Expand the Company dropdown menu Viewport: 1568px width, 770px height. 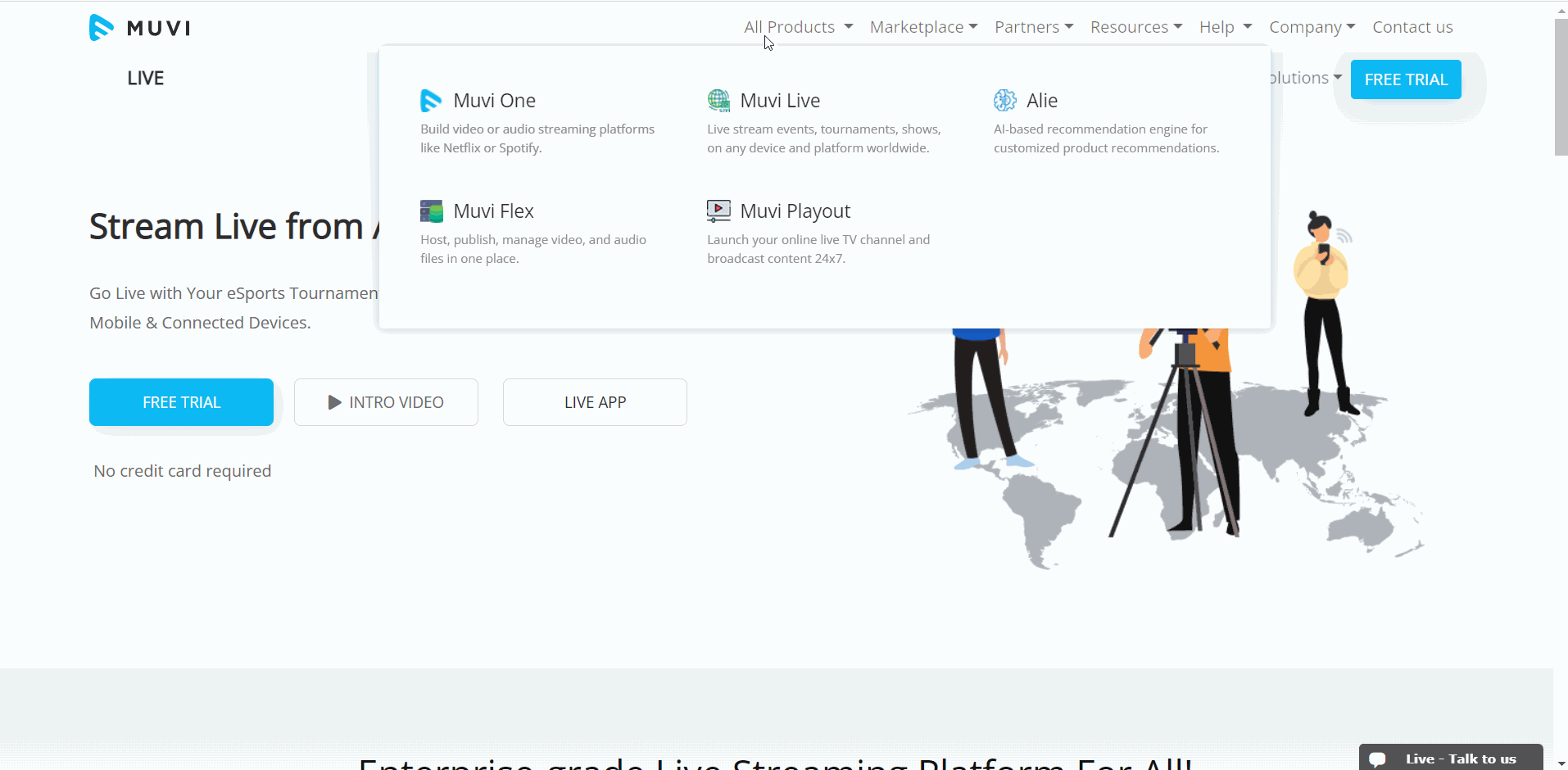pos(1312,27)
